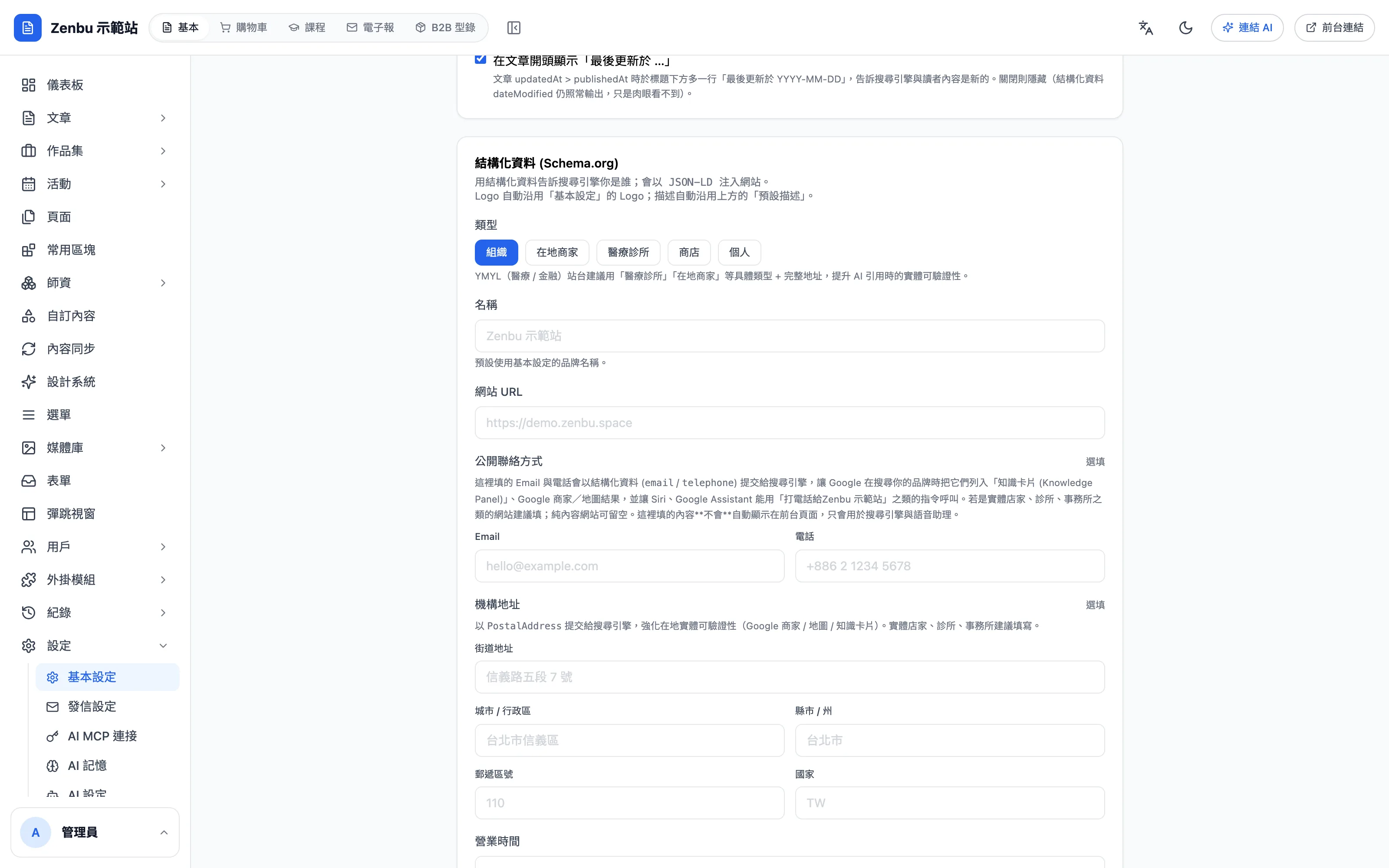The width and height of the screenshot is (1389, 868).
Task: Open 基本設定 in the settings submenu
Action: [x=107, y=677]
